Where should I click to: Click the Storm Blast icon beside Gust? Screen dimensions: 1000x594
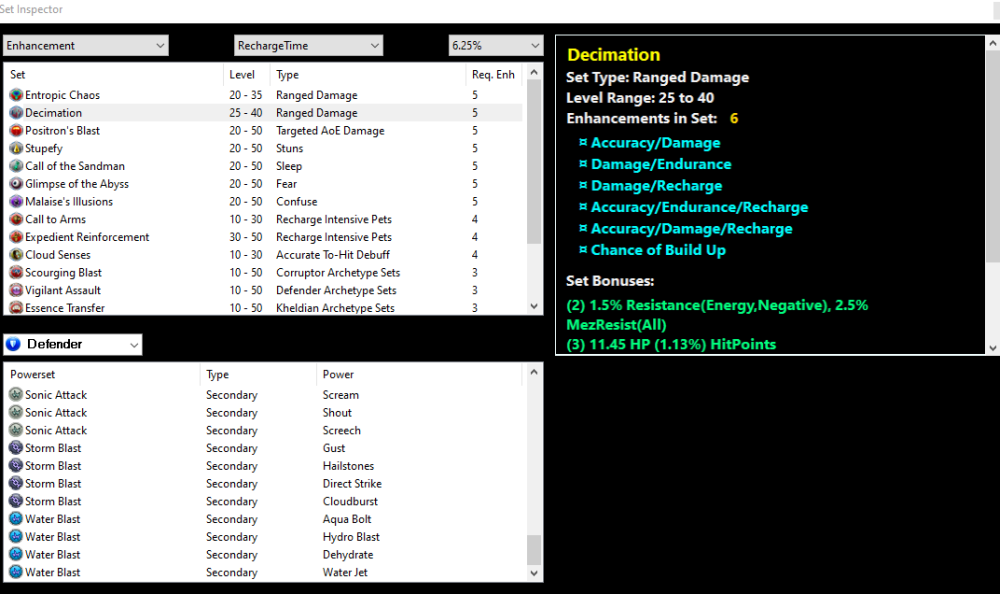tap(16, 449)
